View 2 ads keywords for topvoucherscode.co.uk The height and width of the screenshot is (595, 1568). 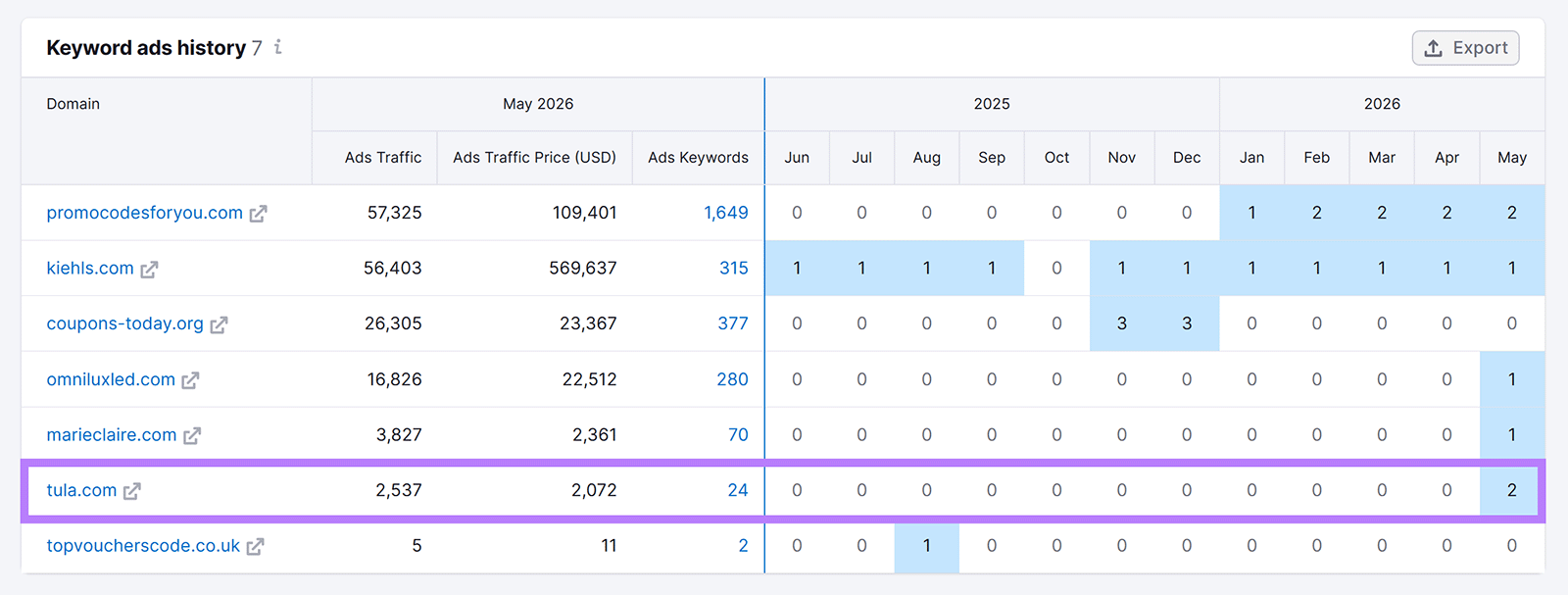(743, 546)
